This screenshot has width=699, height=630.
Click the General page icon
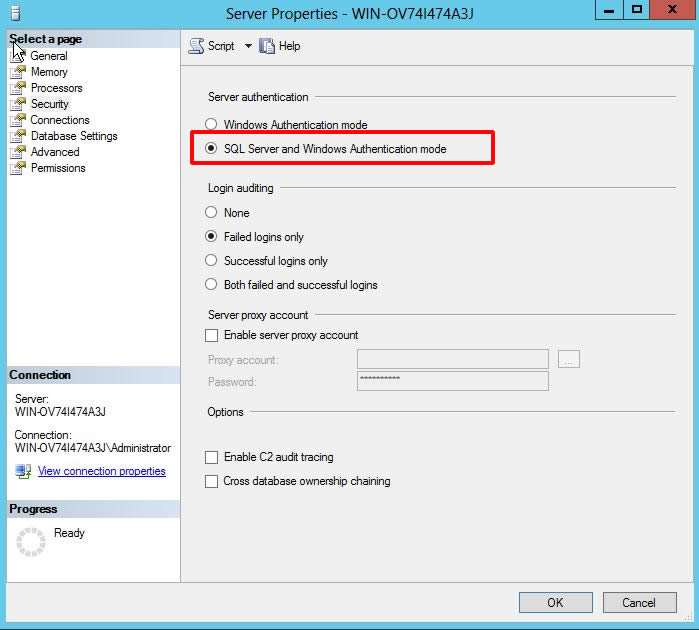pos(18,56)
